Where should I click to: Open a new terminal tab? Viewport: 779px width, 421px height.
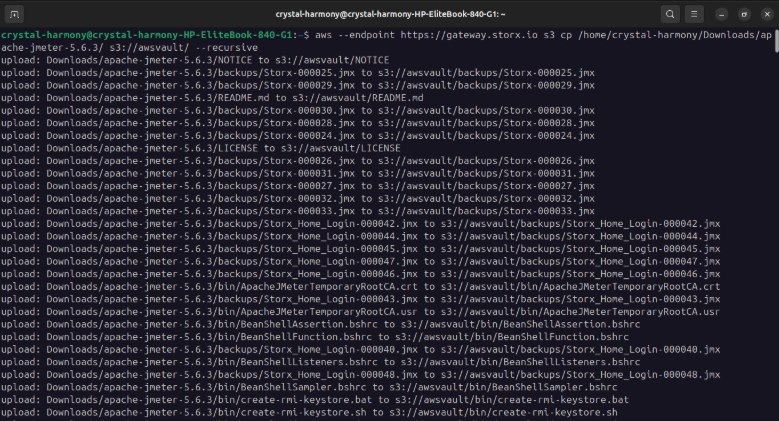click(x=14, y=14)
